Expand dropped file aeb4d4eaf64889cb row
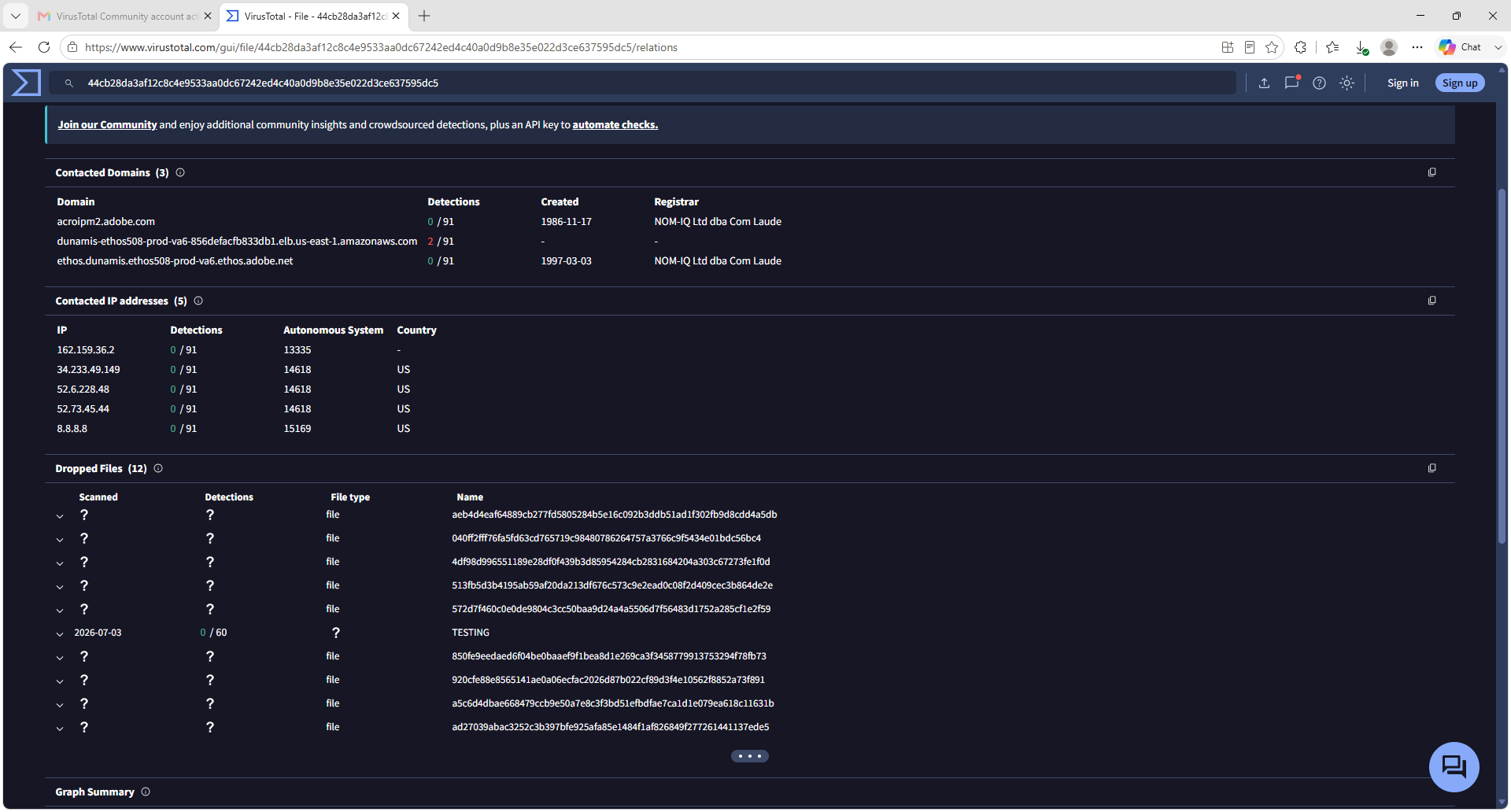Viewport: 1511px width, 812px height. (60, 516)
